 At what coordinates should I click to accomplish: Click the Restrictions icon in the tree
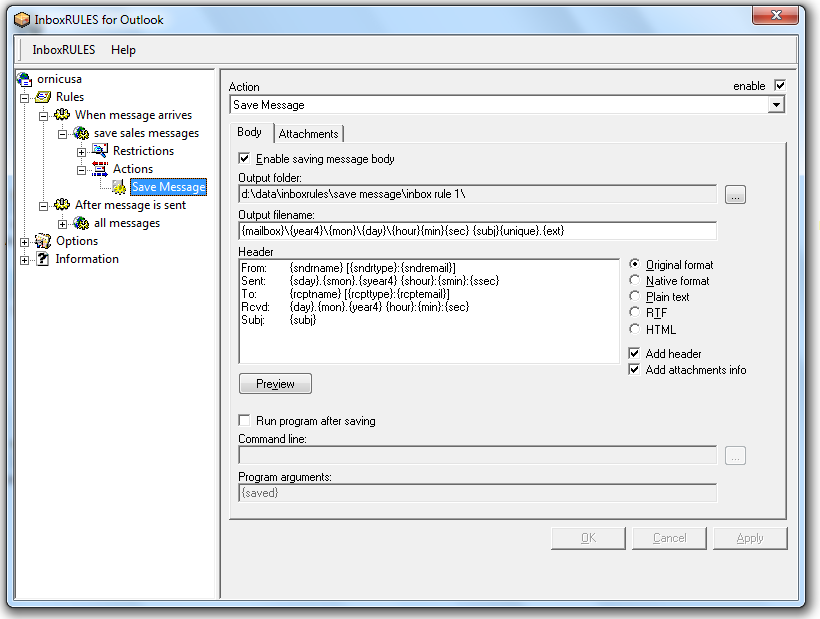point(99,151)
